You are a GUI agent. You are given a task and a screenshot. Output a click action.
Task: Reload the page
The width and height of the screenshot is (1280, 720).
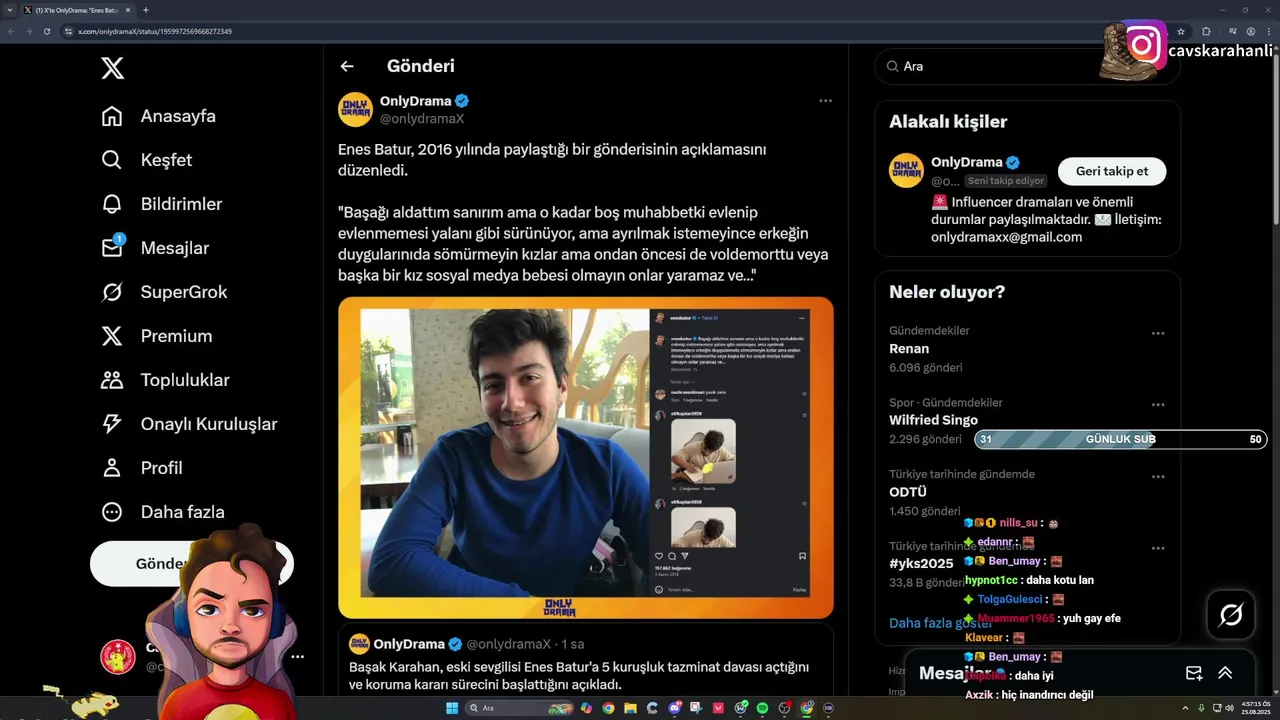(46, 31)
